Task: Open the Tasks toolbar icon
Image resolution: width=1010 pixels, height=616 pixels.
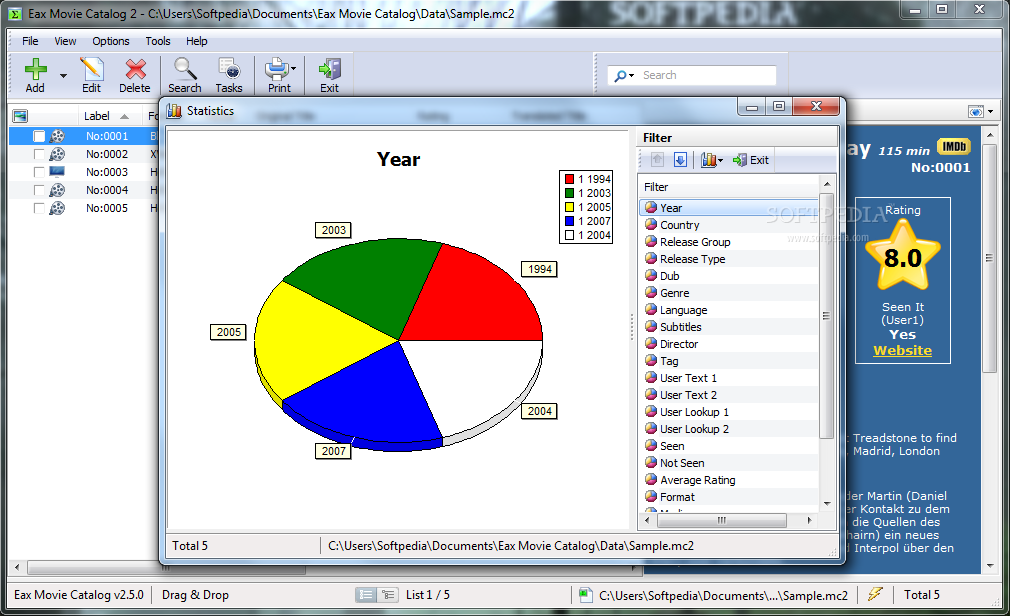Action: 229,68
